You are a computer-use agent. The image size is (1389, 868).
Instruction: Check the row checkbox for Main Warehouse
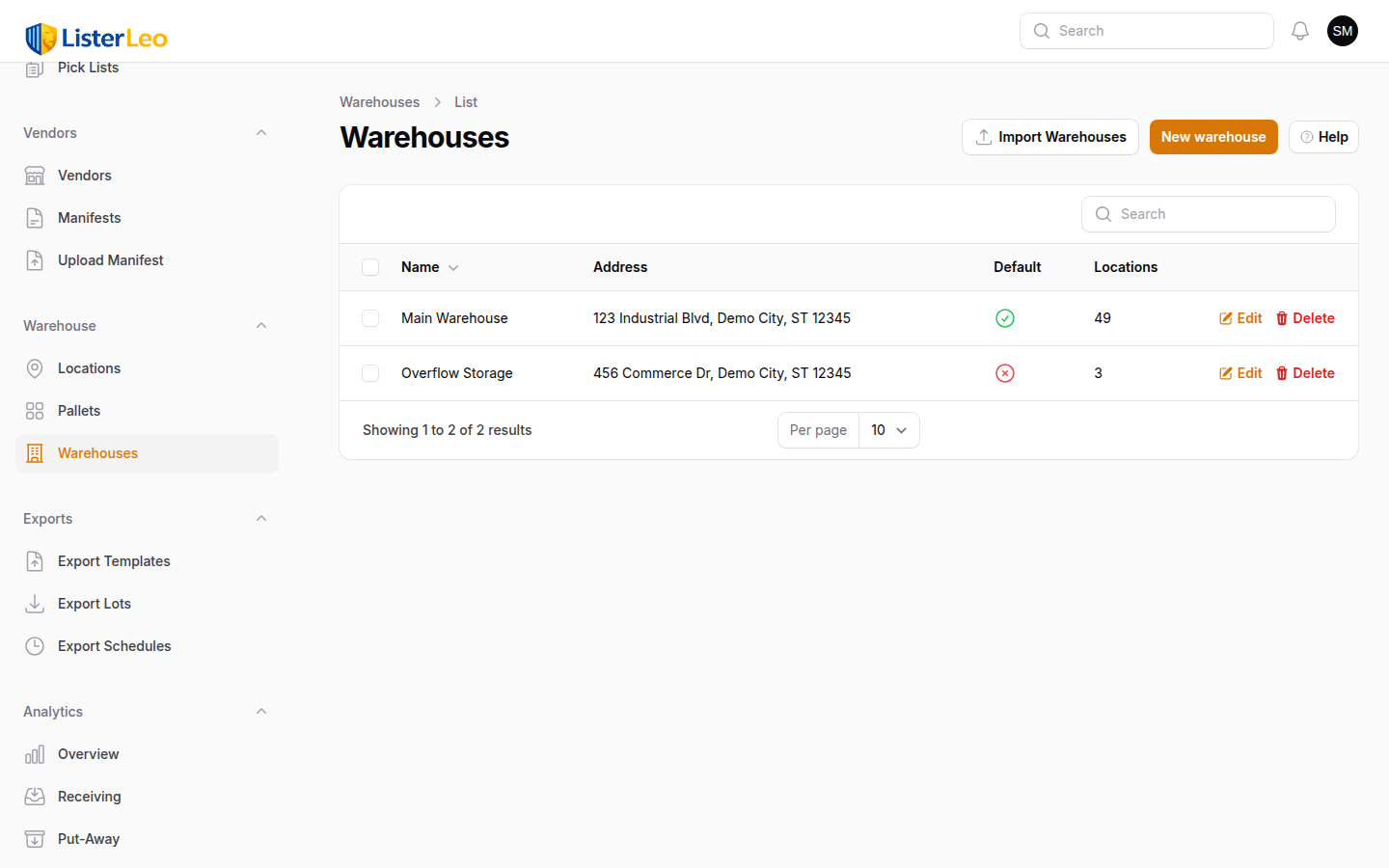tap(370, 317)
